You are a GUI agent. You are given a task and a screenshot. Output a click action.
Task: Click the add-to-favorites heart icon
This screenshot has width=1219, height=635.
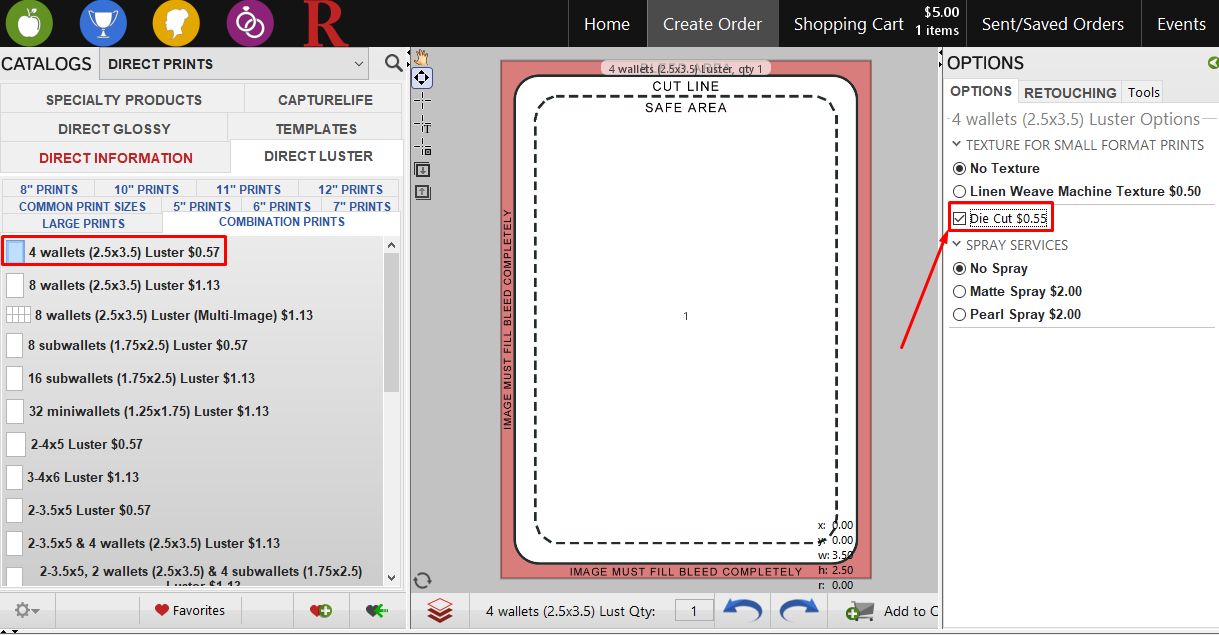click(321, 610)
